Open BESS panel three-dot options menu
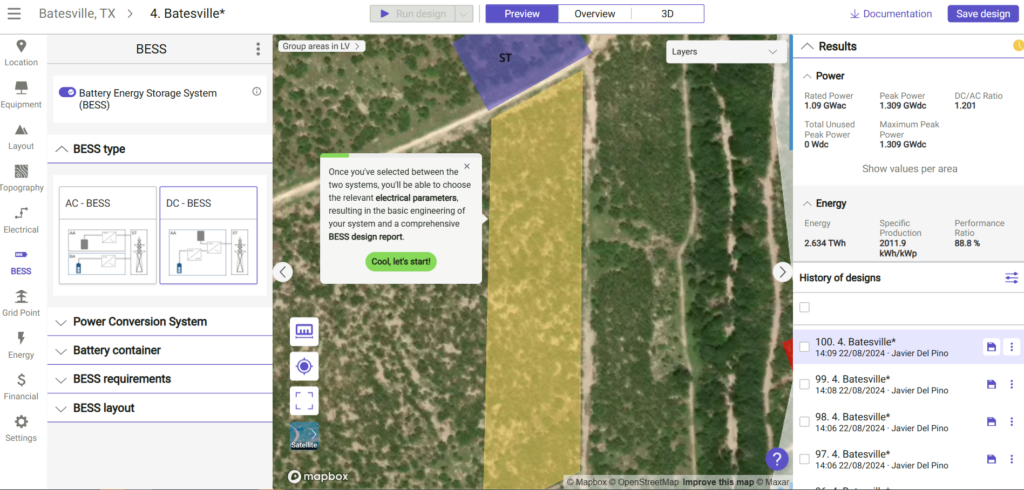The image size is (1024, 490). 258,49
